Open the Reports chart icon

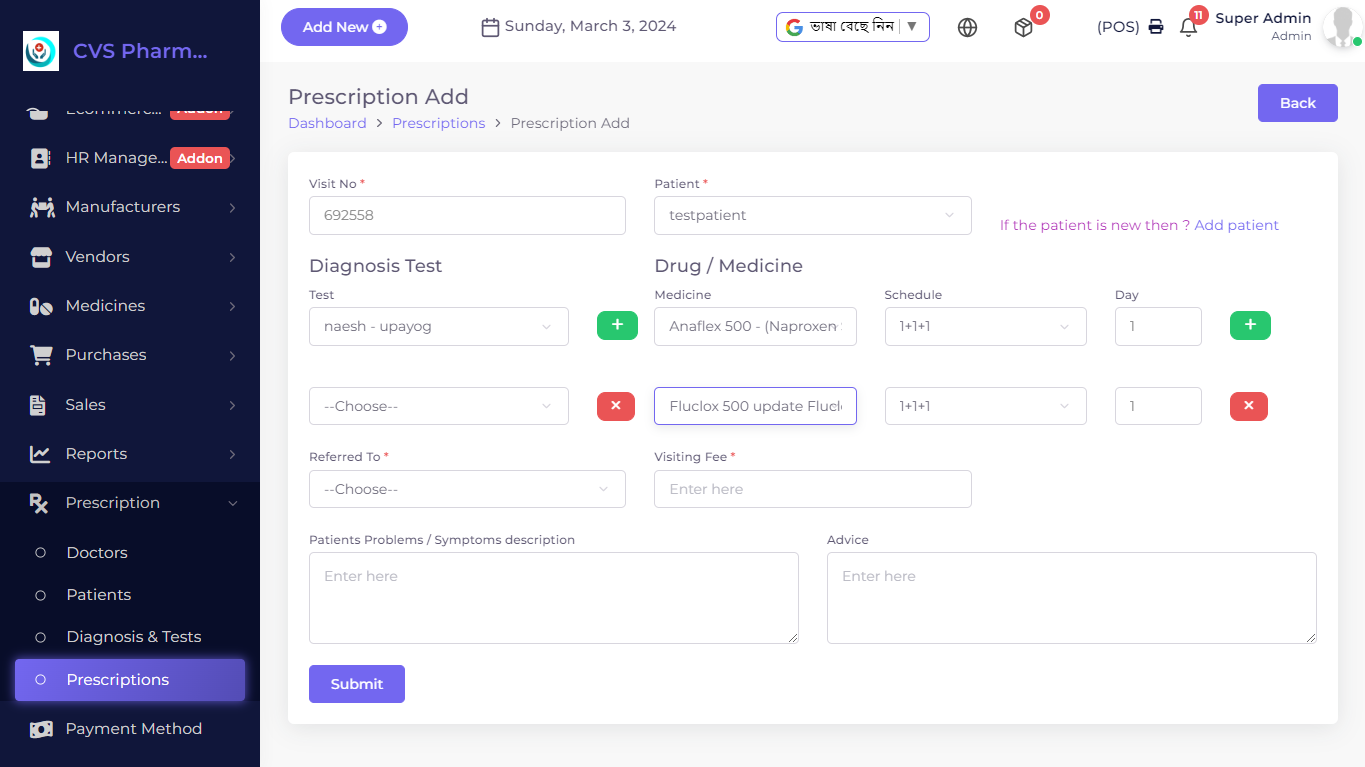tap(38, 453)
